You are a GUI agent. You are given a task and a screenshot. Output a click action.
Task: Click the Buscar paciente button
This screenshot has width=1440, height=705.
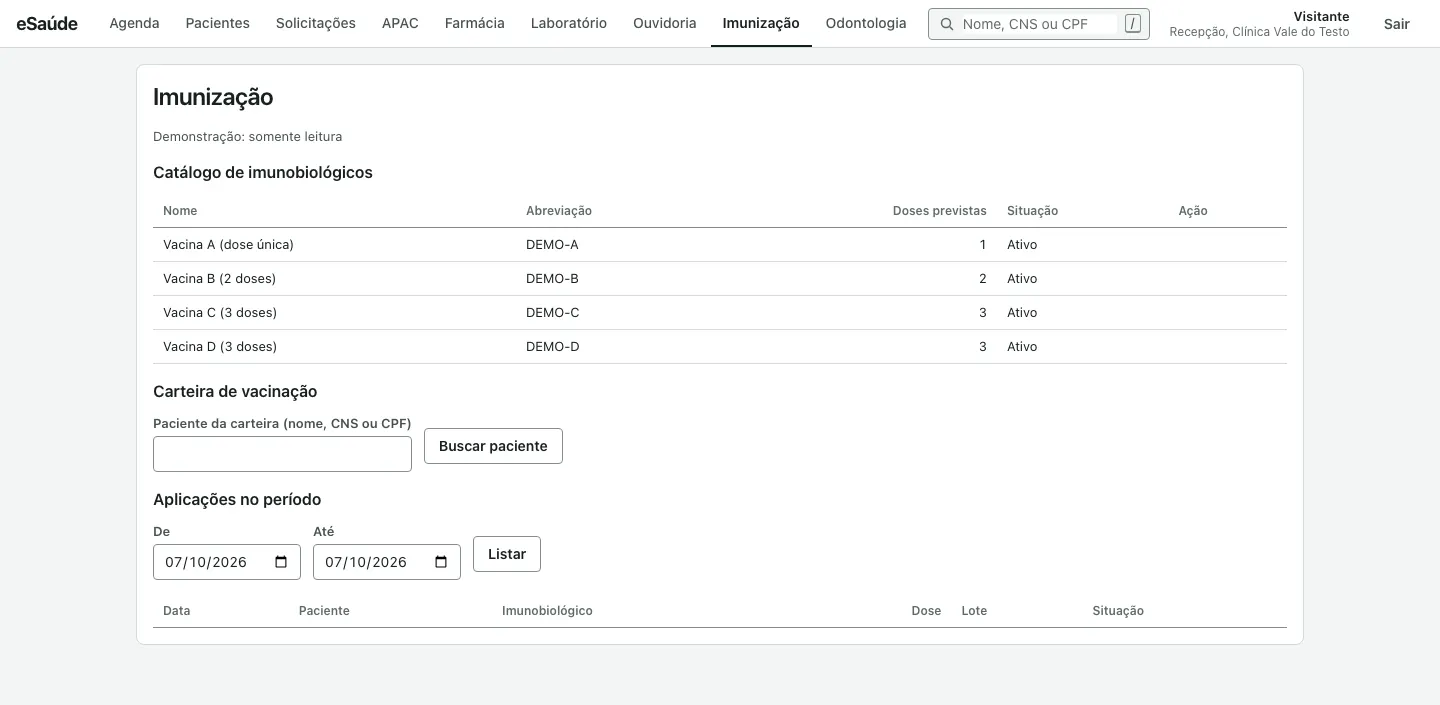click(x=493, y=446)
